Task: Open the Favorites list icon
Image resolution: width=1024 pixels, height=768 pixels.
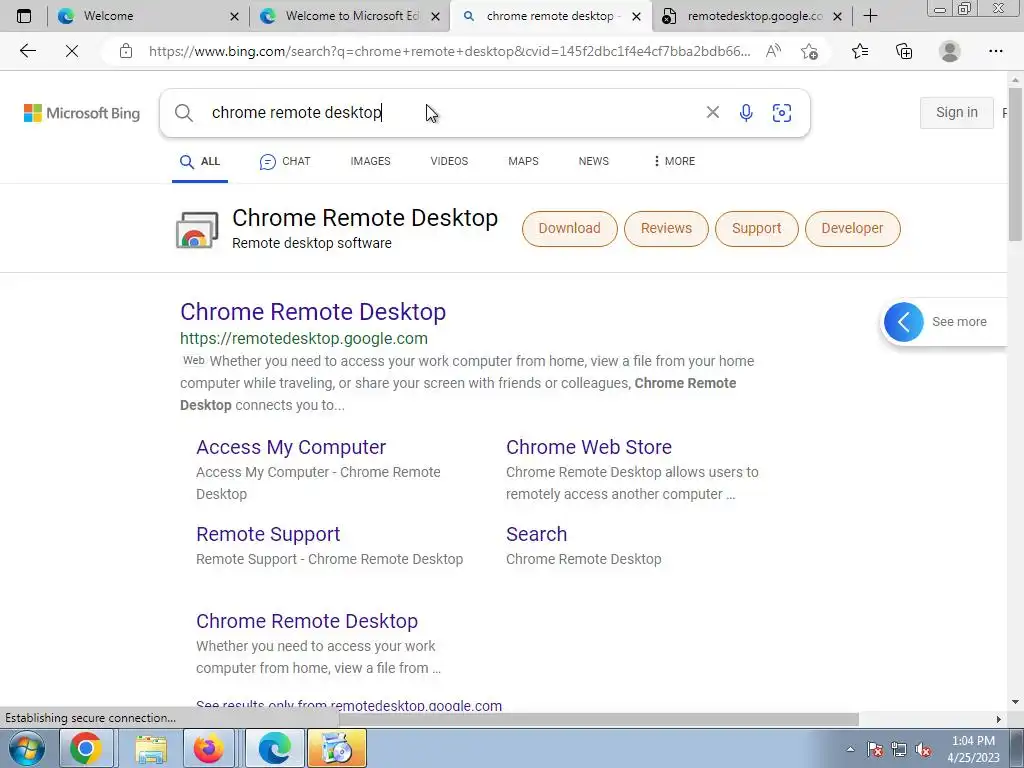Action: tap(860, 51)
